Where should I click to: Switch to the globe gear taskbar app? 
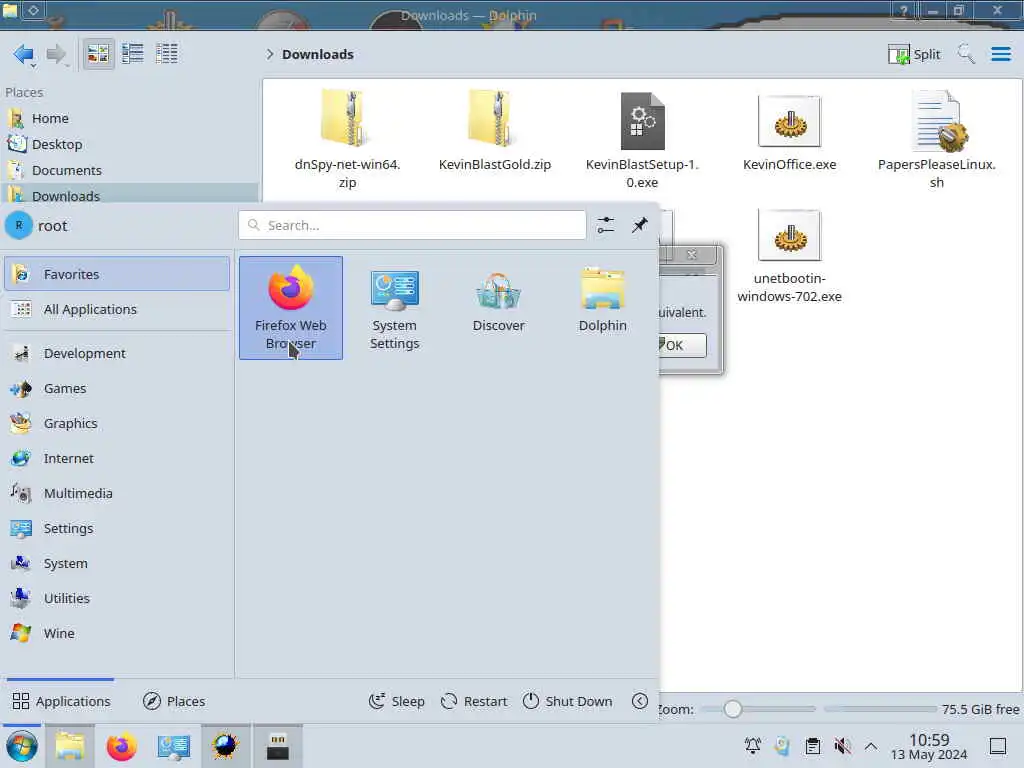click(x=225, y=746)
